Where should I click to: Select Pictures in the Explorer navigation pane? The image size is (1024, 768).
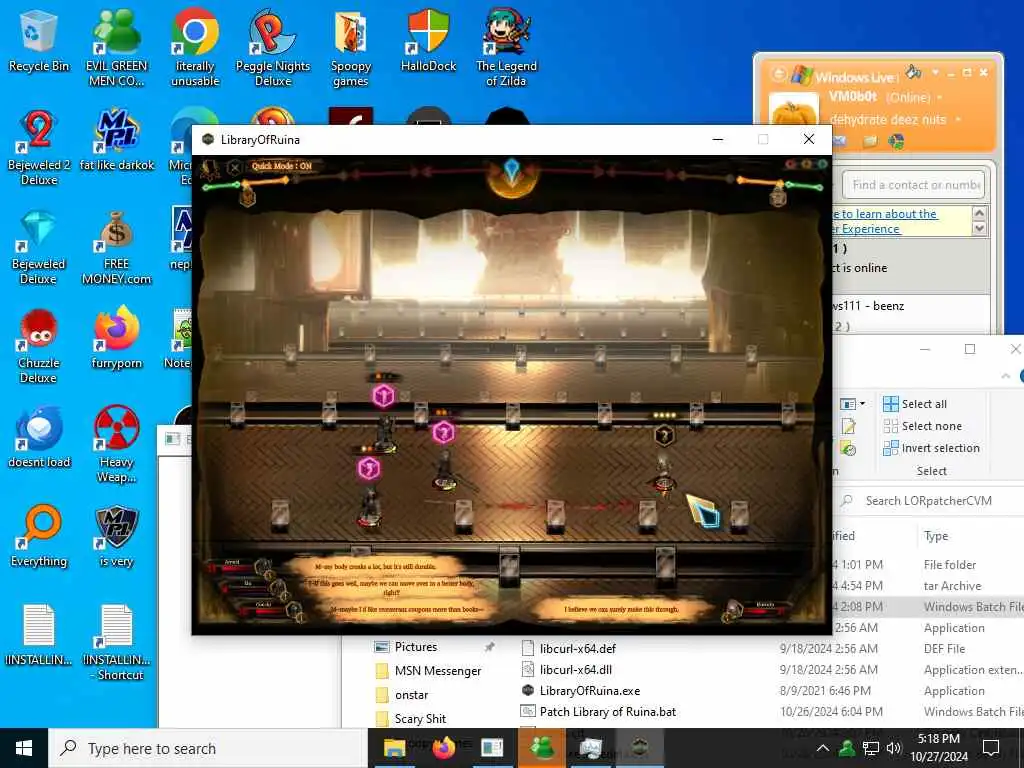click(x=415, y=647)
